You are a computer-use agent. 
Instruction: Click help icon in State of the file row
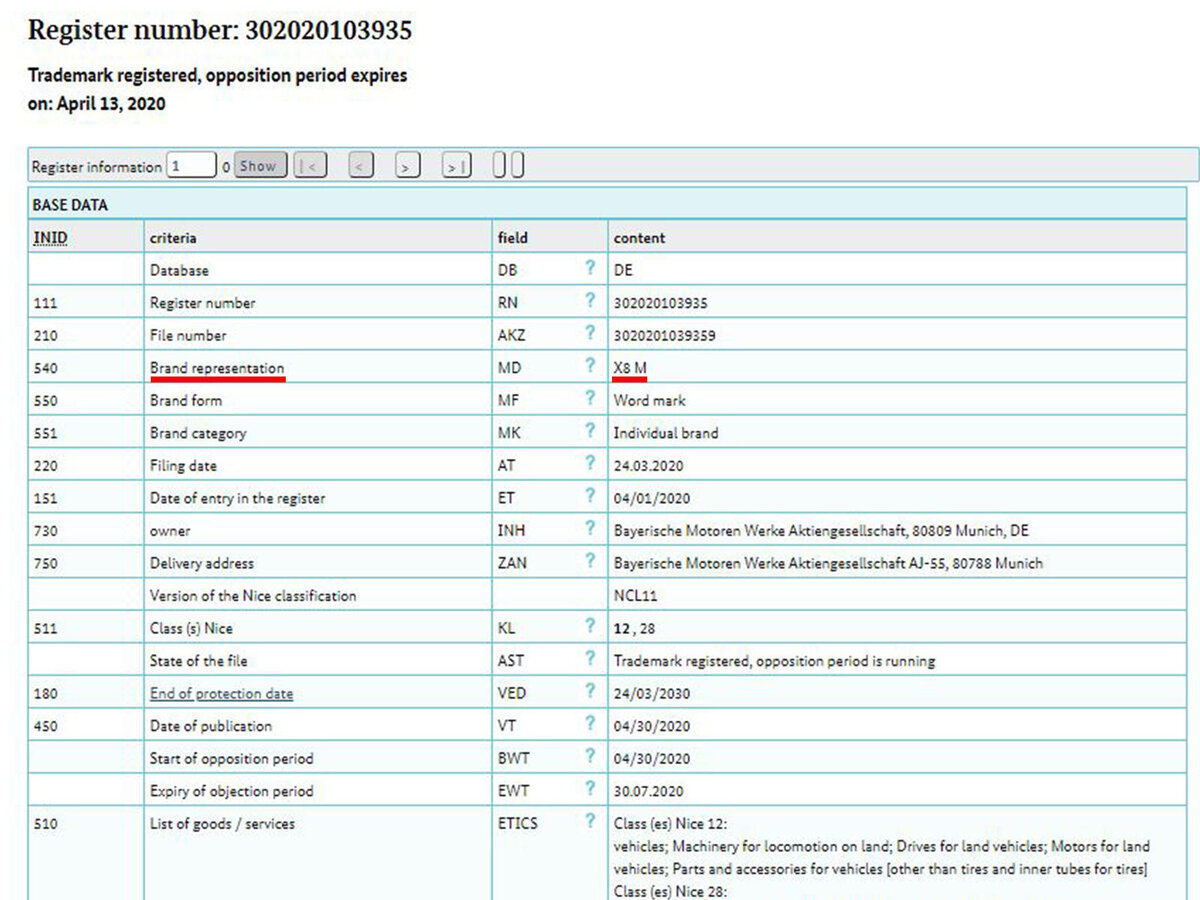(x=590, y=659)
